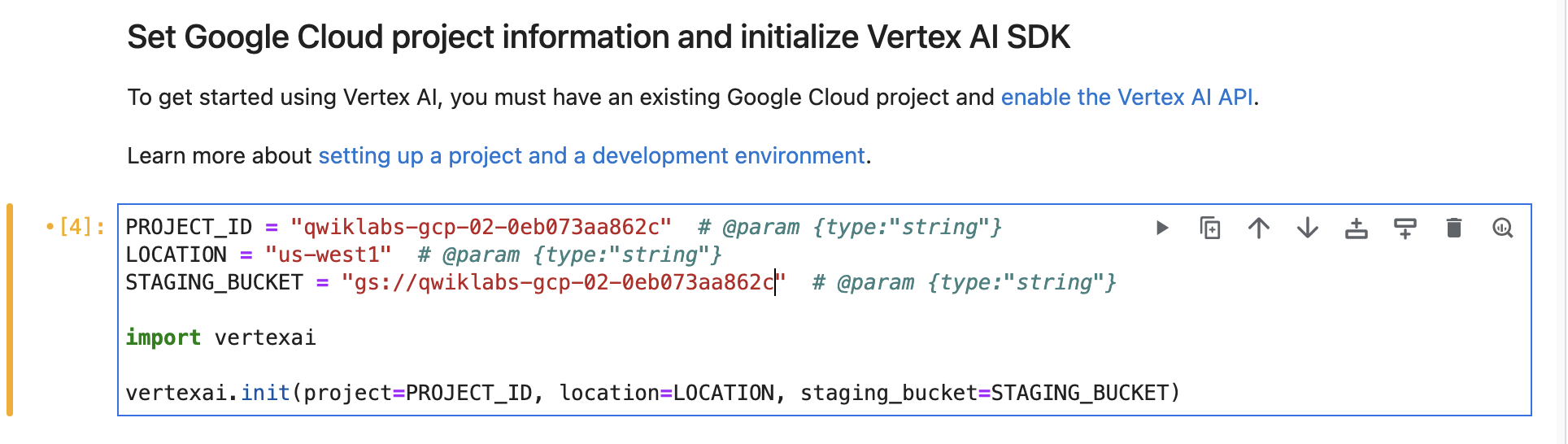Open the 'setting up a project and a development environment' link
The width and height of the screenshot is (1568, 444).
point(591,155)
